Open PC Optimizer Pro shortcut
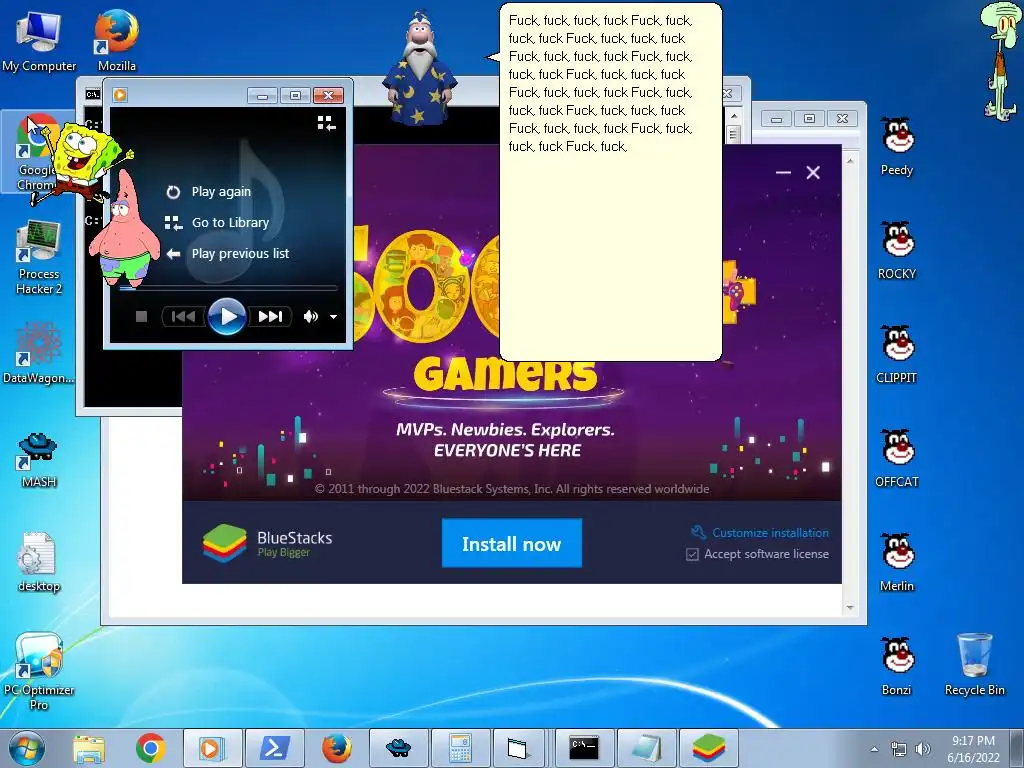The height and width of the screenshot is (768, 1024). 39,671
